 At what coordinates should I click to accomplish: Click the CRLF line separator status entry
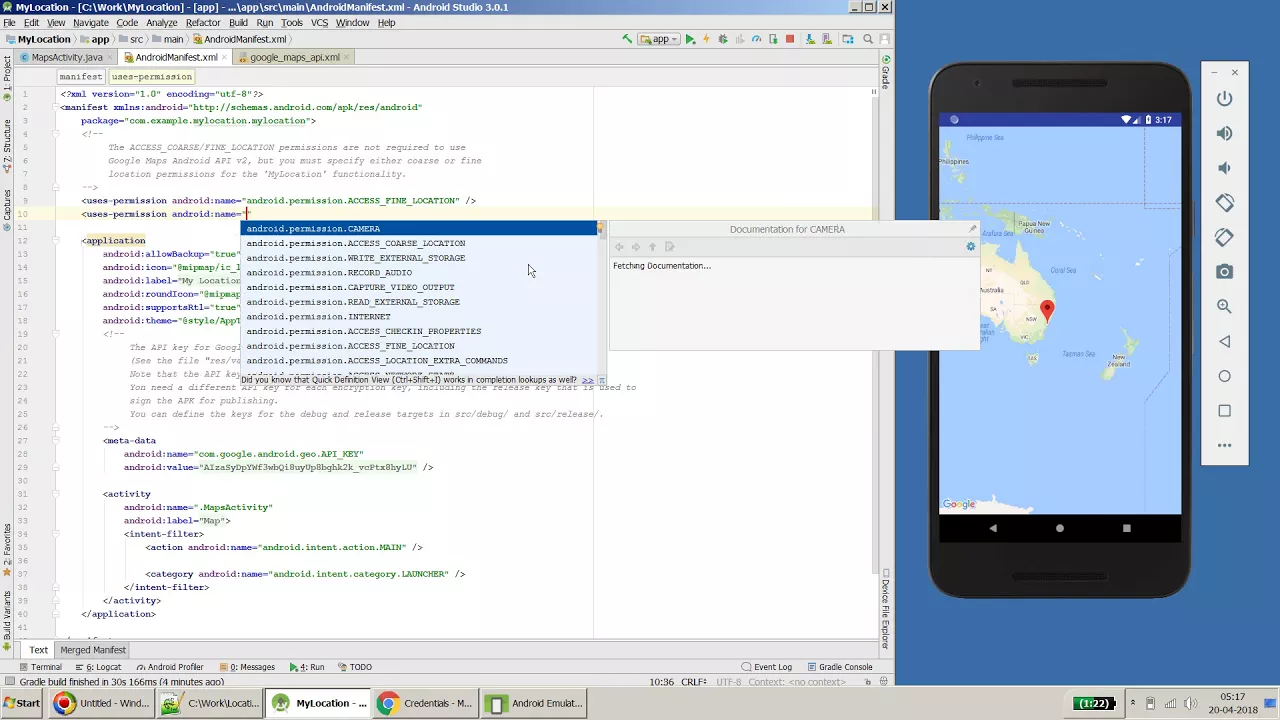(x=694, y=682)
